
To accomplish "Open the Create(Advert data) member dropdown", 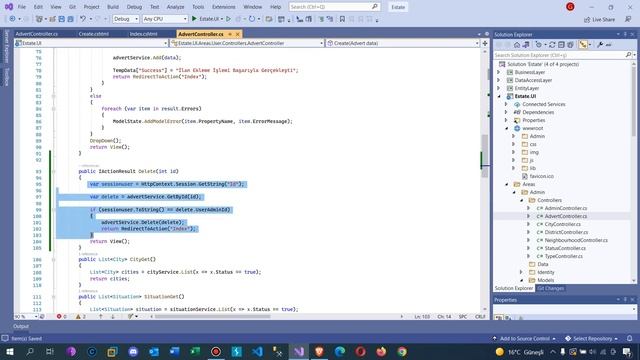I will coord(402,43).
